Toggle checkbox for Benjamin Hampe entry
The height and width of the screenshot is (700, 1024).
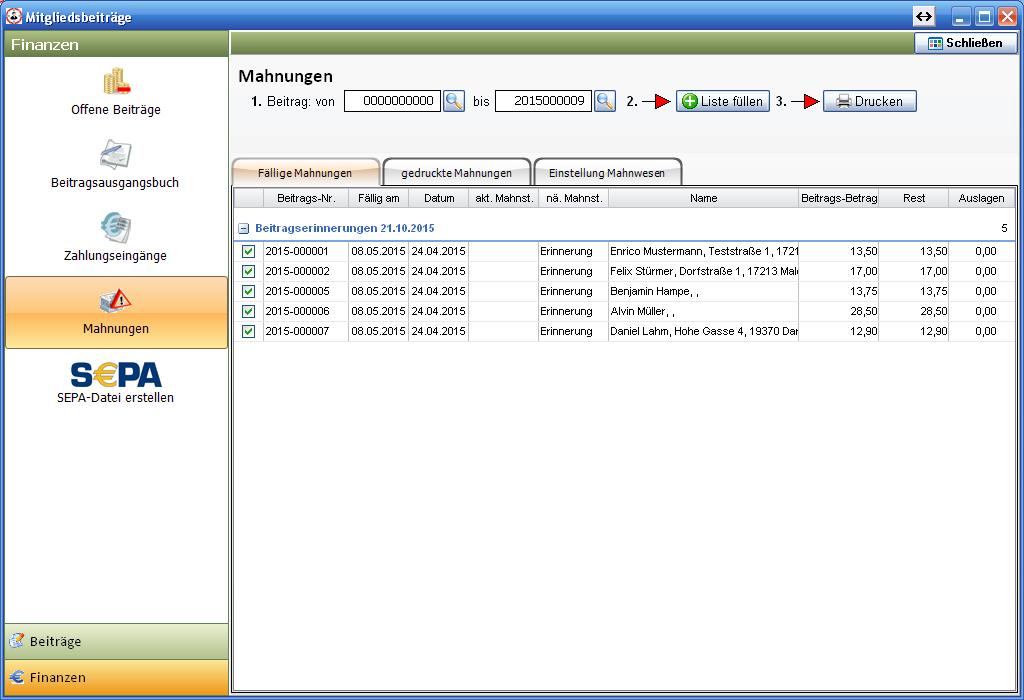(x=249, y=291)
